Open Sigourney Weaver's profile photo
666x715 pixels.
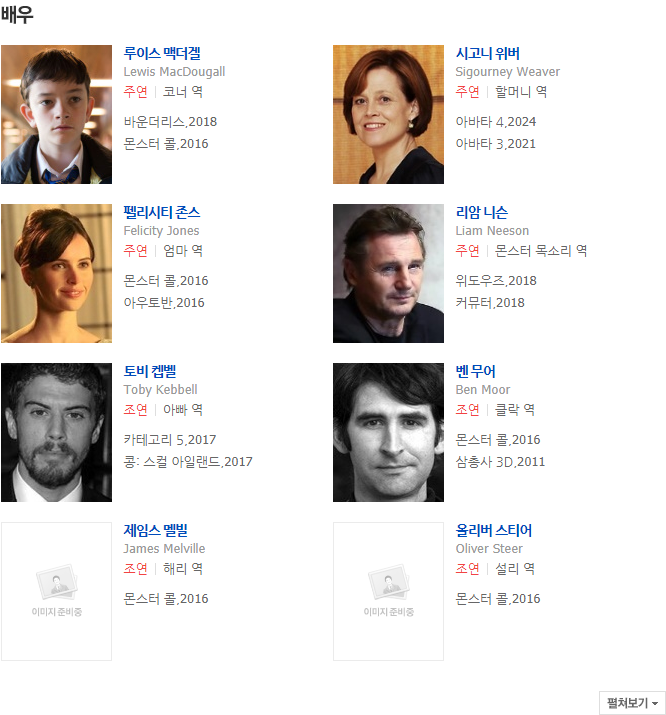pyautogui.click(x=388, y=114)
